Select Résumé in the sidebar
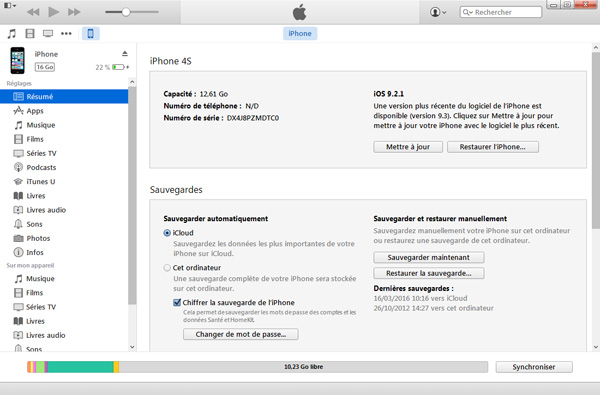The height and width of the screenshot is (395, 600). 64,96
